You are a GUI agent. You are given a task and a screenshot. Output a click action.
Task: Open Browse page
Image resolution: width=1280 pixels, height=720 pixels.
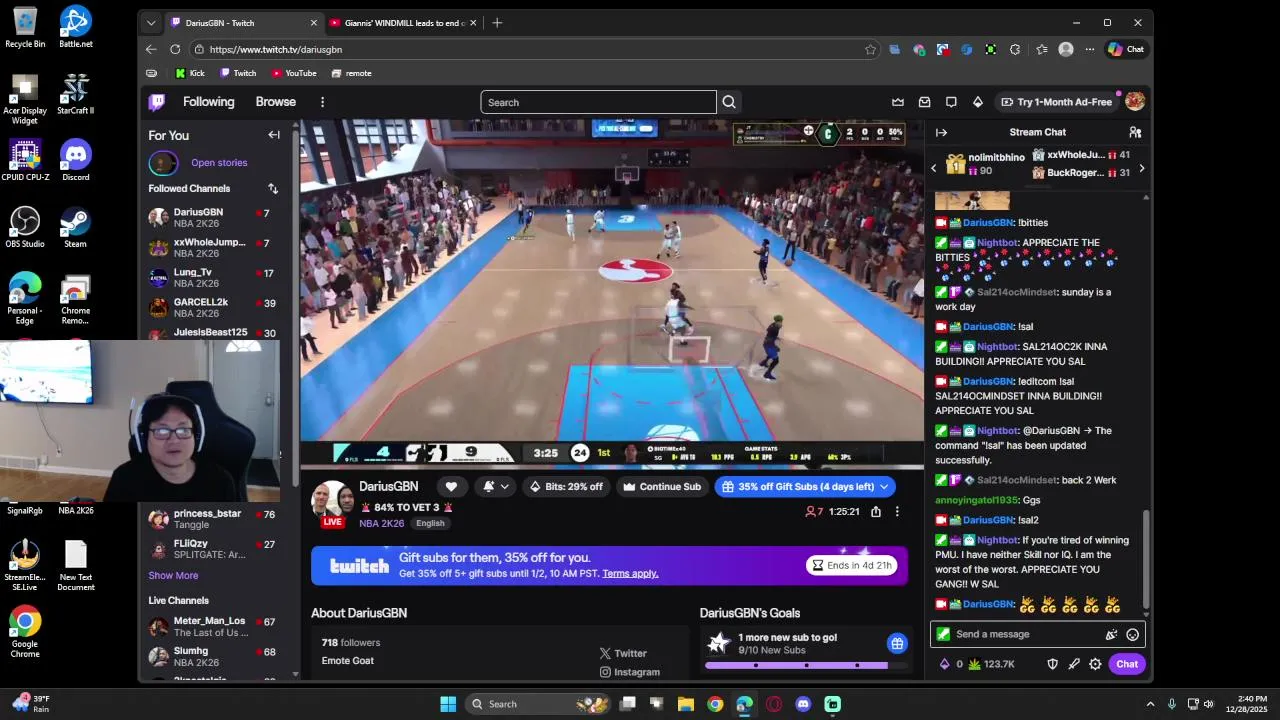click(x=275, y=102)
